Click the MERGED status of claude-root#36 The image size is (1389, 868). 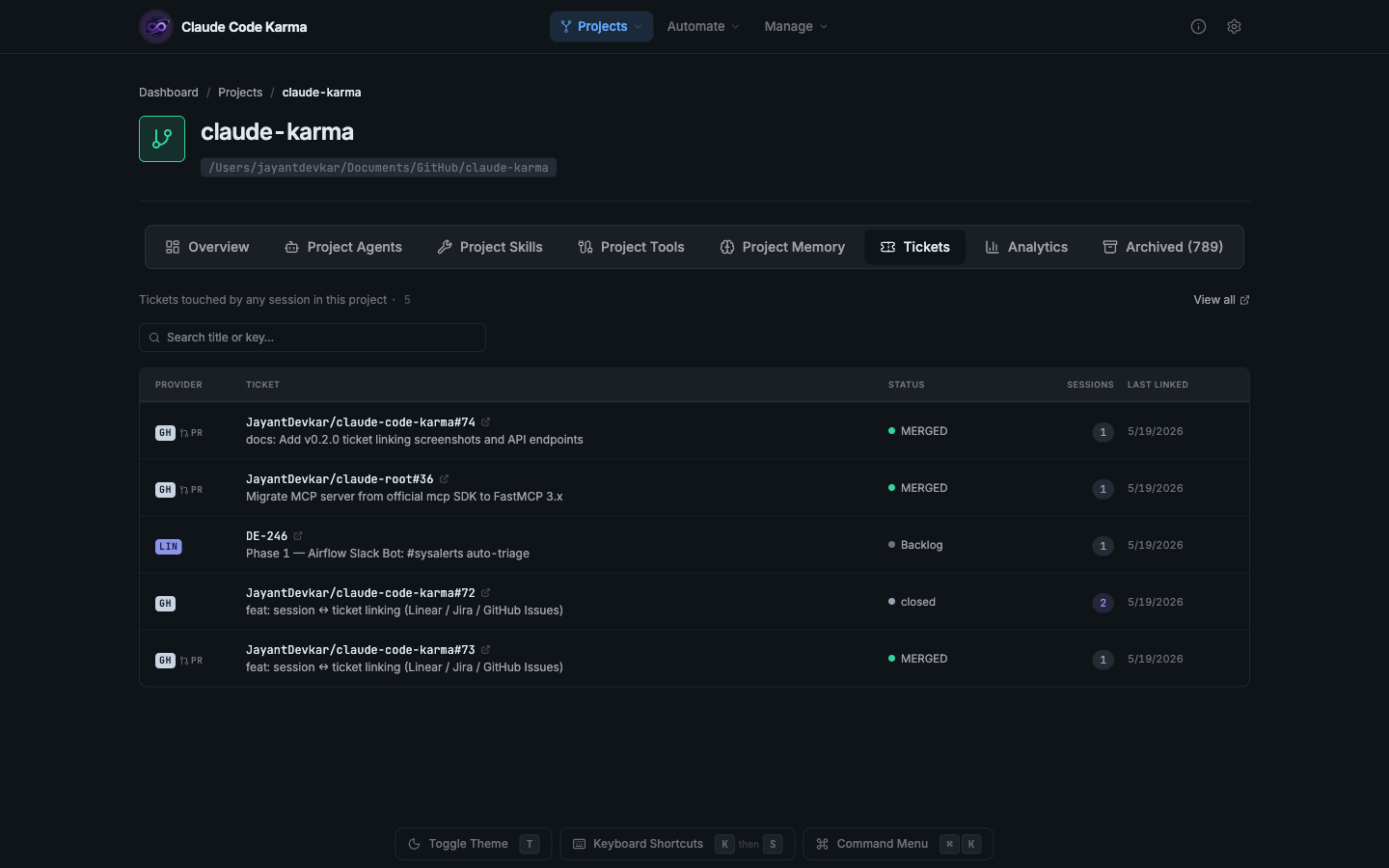(x=917, y=488)
